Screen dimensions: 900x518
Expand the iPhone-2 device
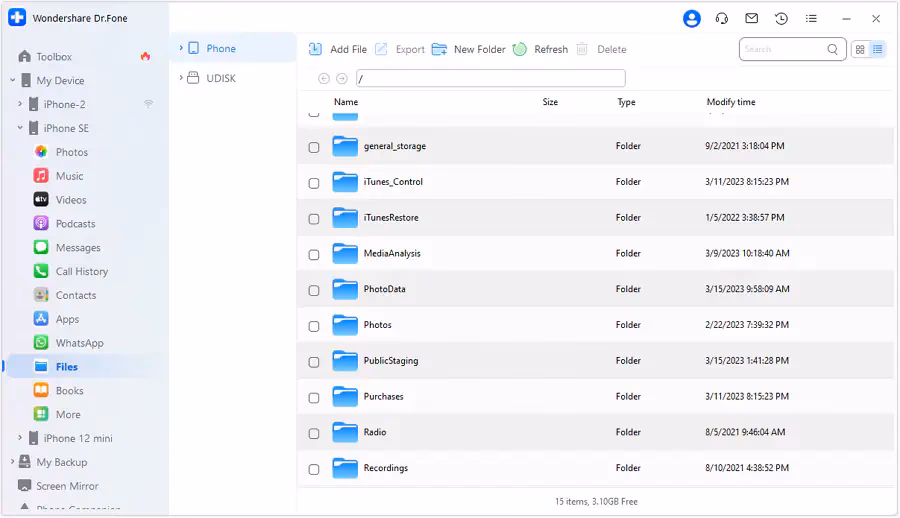click(20, 104)
